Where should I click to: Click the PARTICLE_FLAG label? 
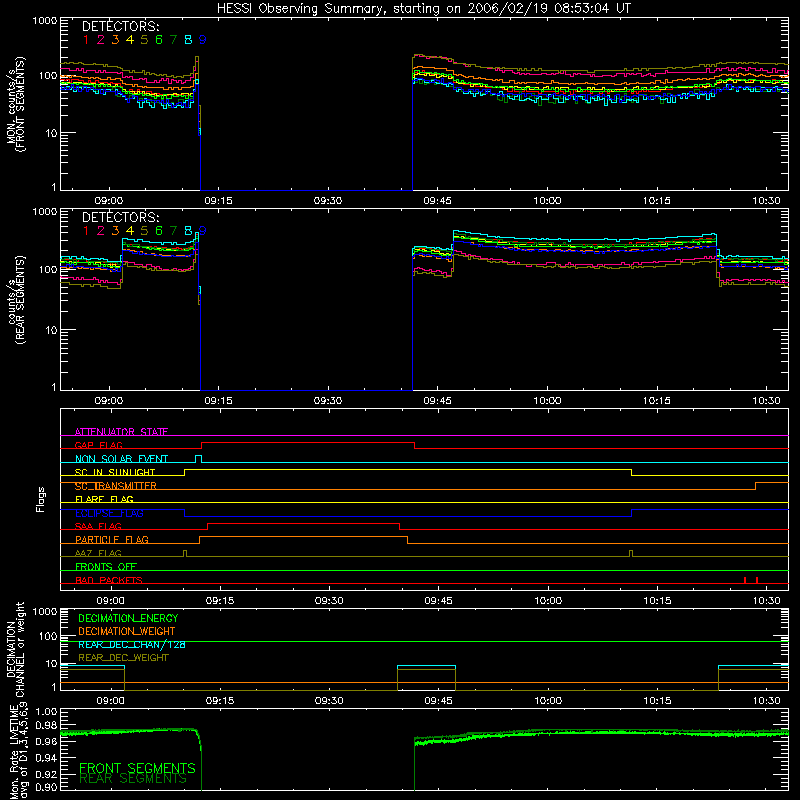tap(112, 539)
